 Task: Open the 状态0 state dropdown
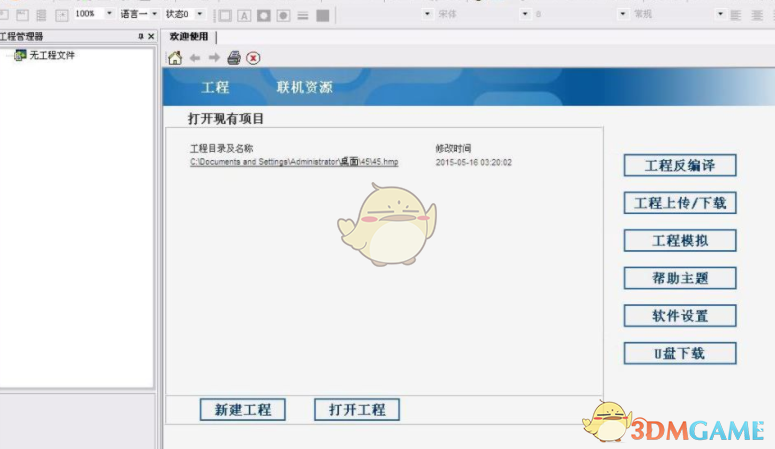[x=200, y=14]
